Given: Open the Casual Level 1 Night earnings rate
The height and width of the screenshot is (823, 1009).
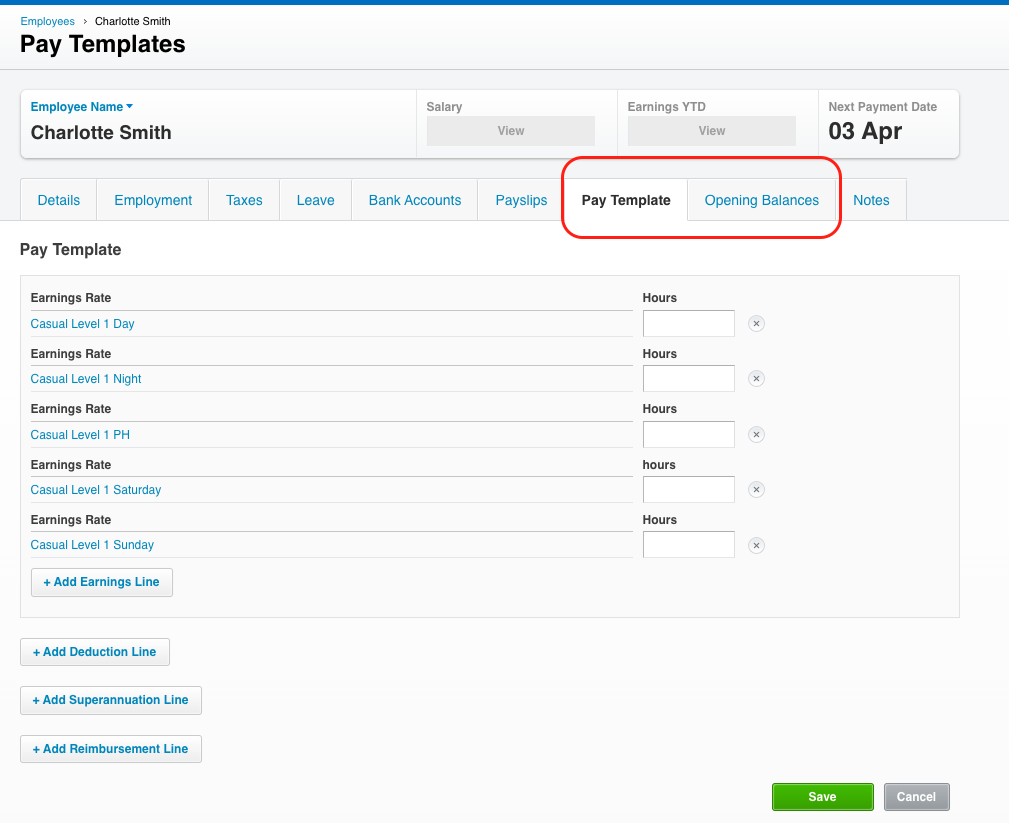Looking at the screenshot, I should pos(86,379).
